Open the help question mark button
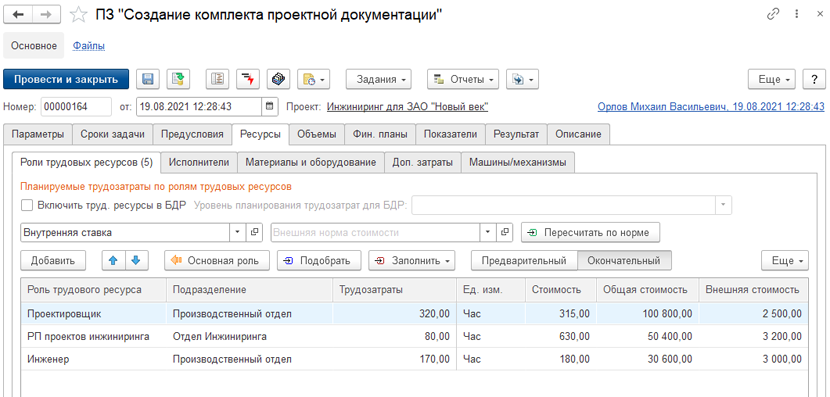The width and height of the screenshot is (830, 397). pyautogui.click(x=814, y=79)
